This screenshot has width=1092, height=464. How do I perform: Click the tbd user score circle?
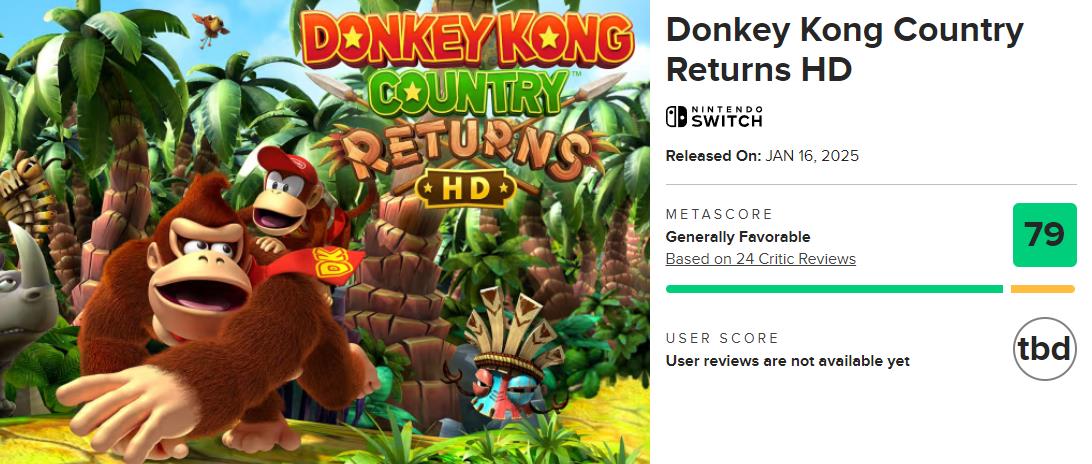(x=1044, y=349)
